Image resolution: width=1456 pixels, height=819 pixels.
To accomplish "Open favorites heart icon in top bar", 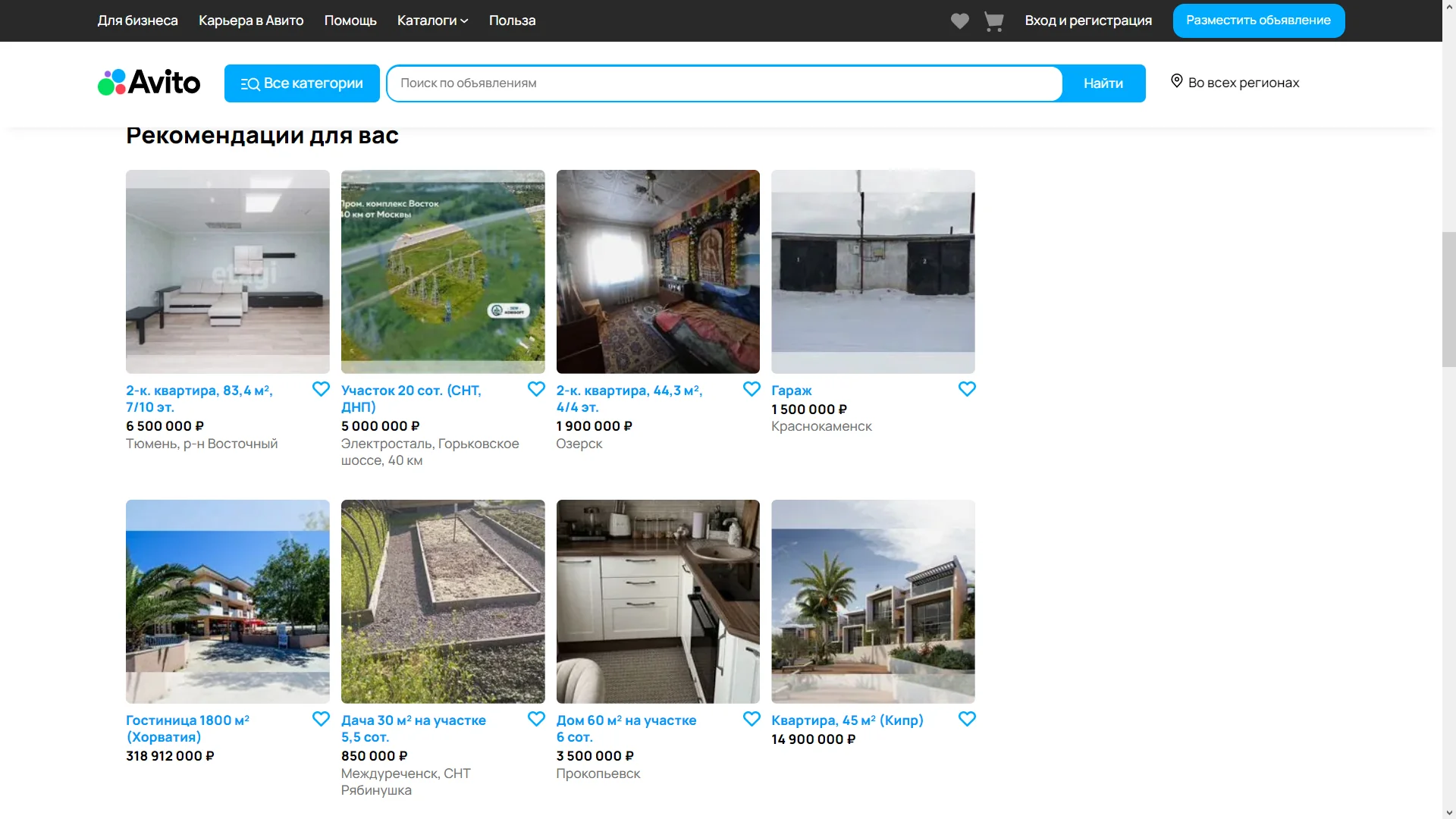I will tap(959, 21).
